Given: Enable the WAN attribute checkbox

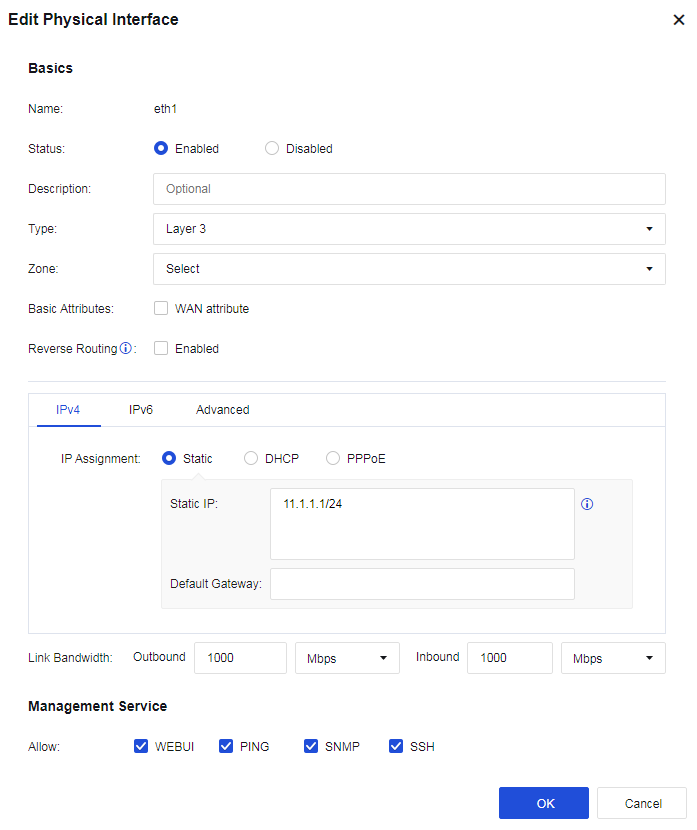Looking at the screenshot, I should tap(161, 309).
